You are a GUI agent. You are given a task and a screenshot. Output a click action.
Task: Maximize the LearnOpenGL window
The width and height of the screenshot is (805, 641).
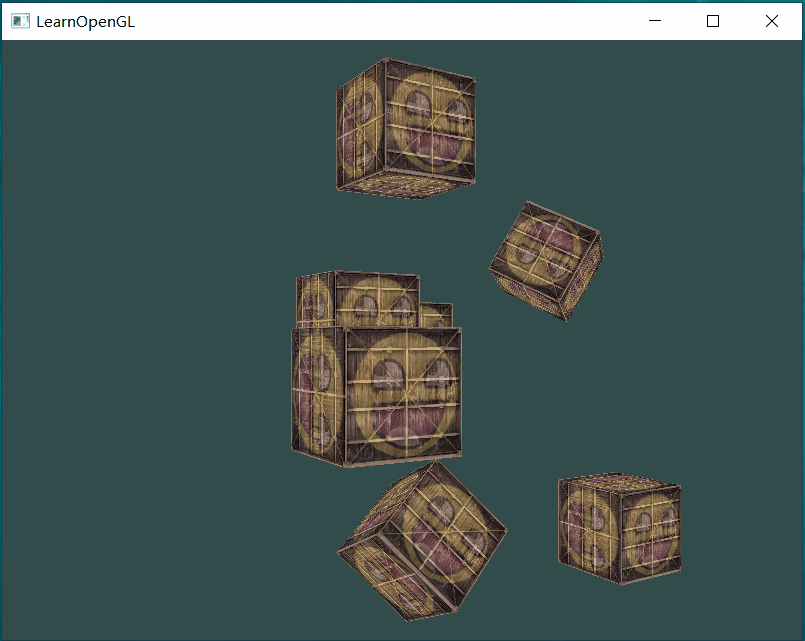click(x=713, y=21)
